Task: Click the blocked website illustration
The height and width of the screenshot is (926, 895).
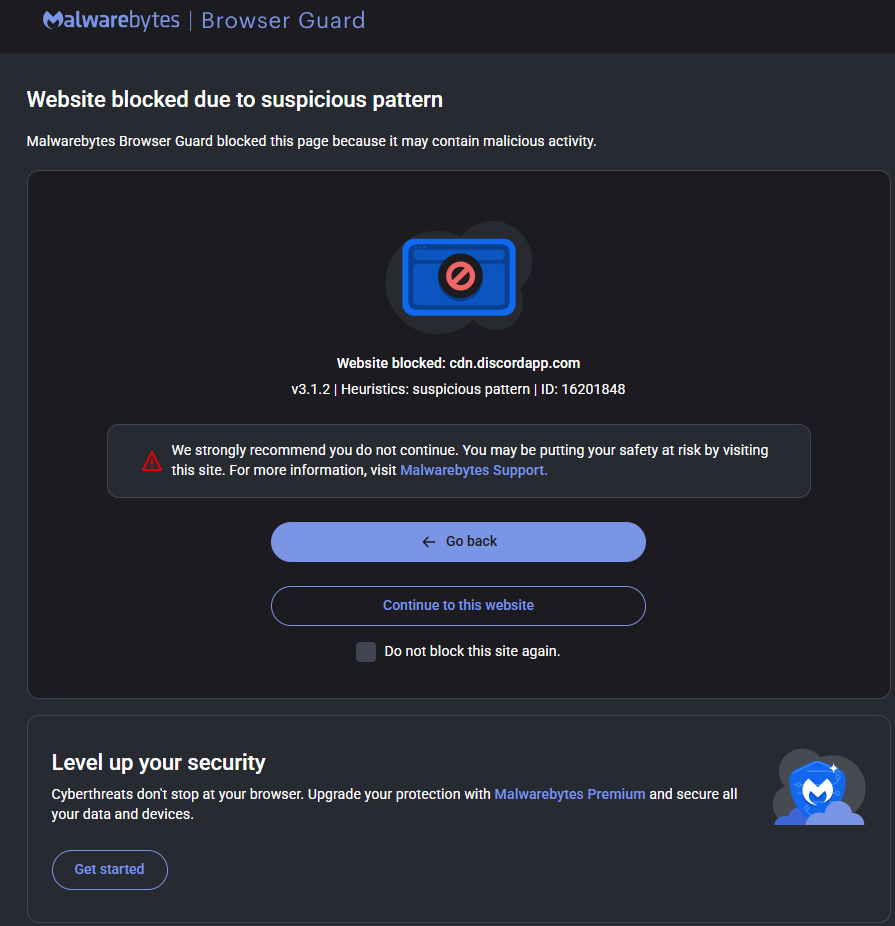Action: point(458,276)
